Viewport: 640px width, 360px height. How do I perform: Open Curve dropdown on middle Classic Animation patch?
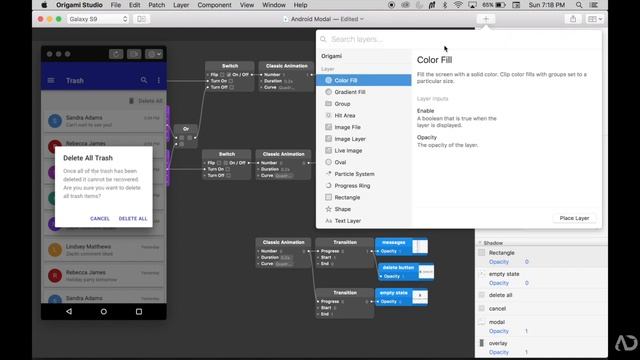(283, 176)
